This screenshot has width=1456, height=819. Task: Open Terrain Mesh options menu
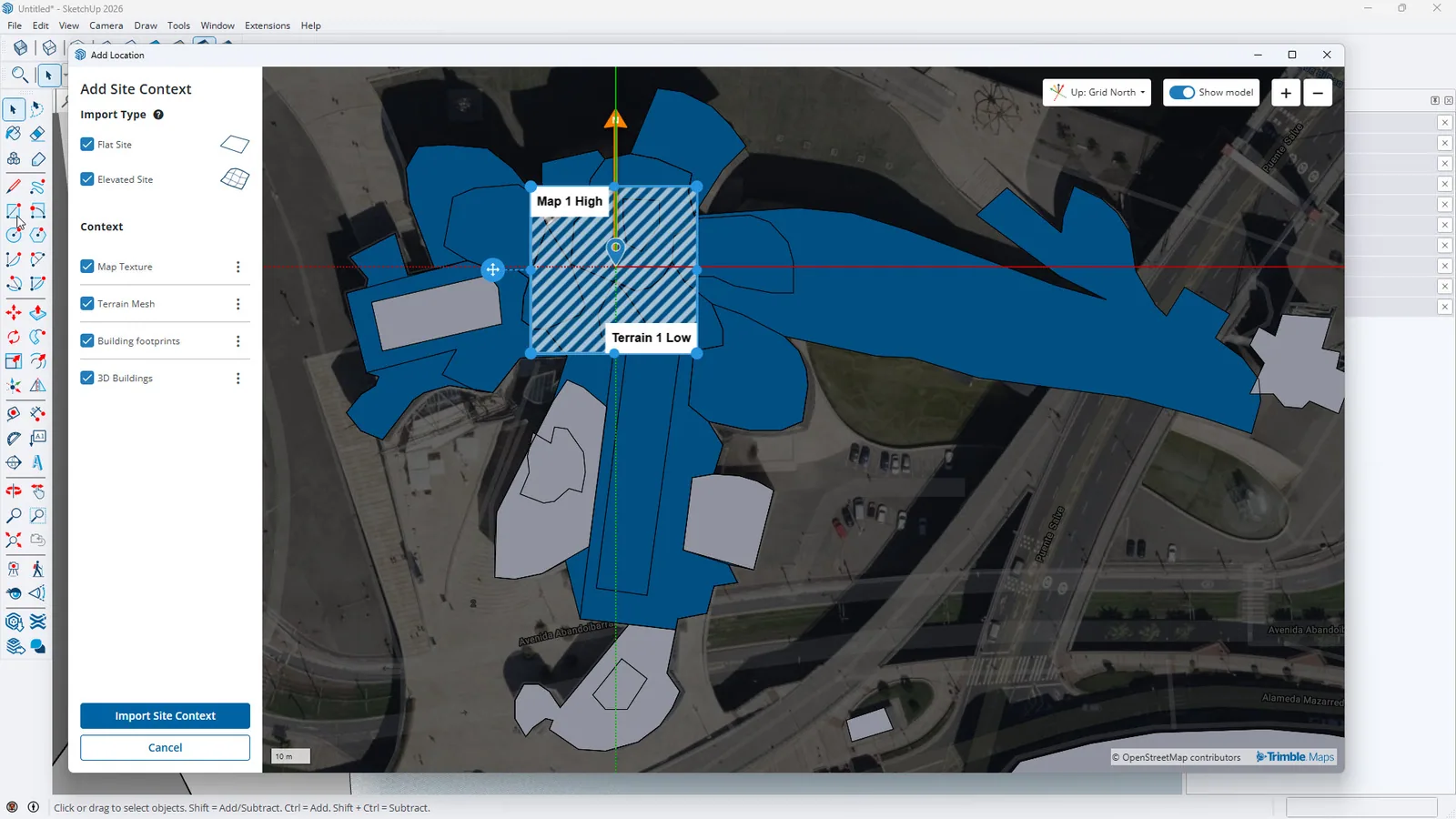[238, 304]
